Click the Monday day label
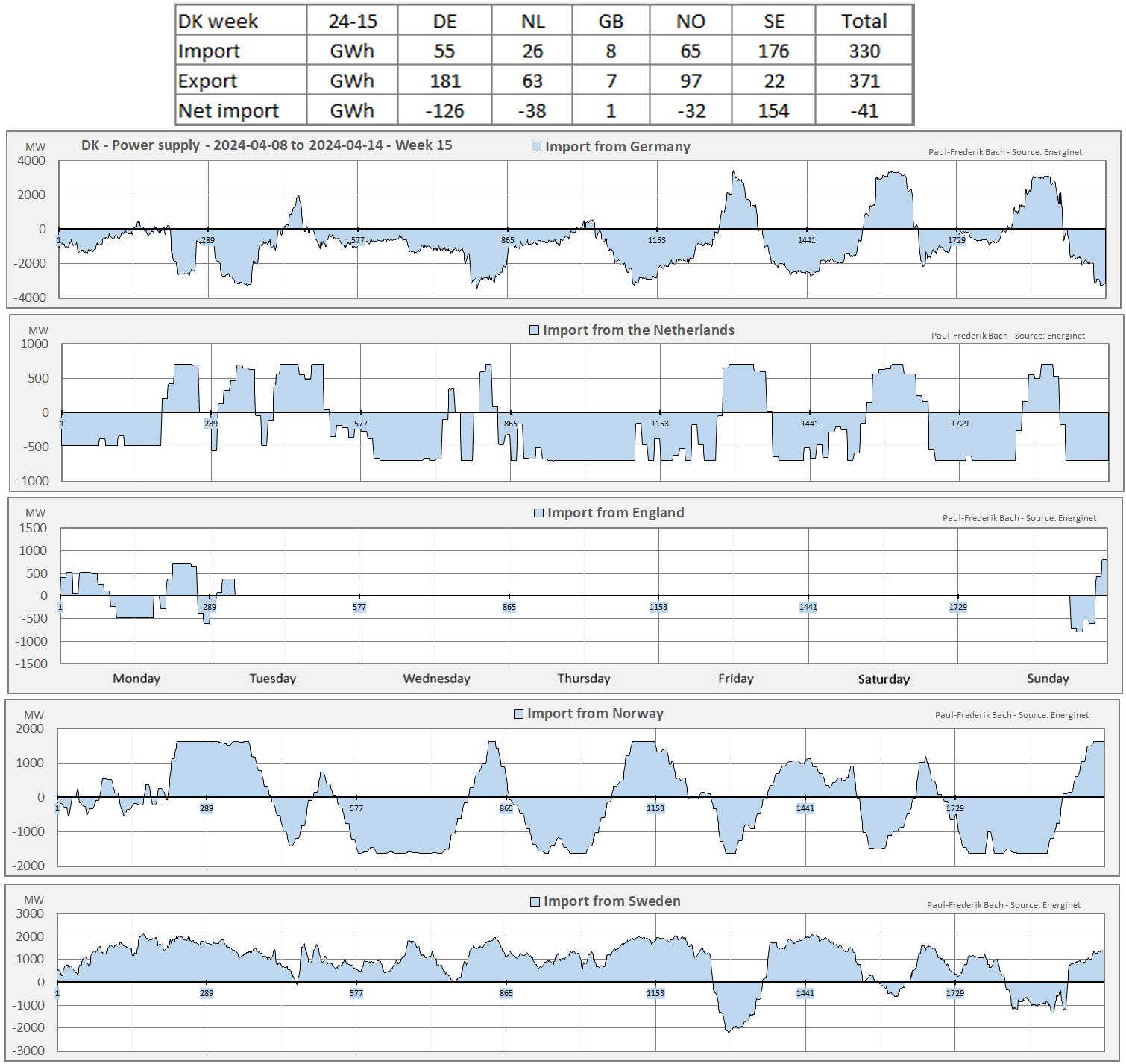Image resolution: width=1126 pixels, height=1064 pixels. click(136, 679)
